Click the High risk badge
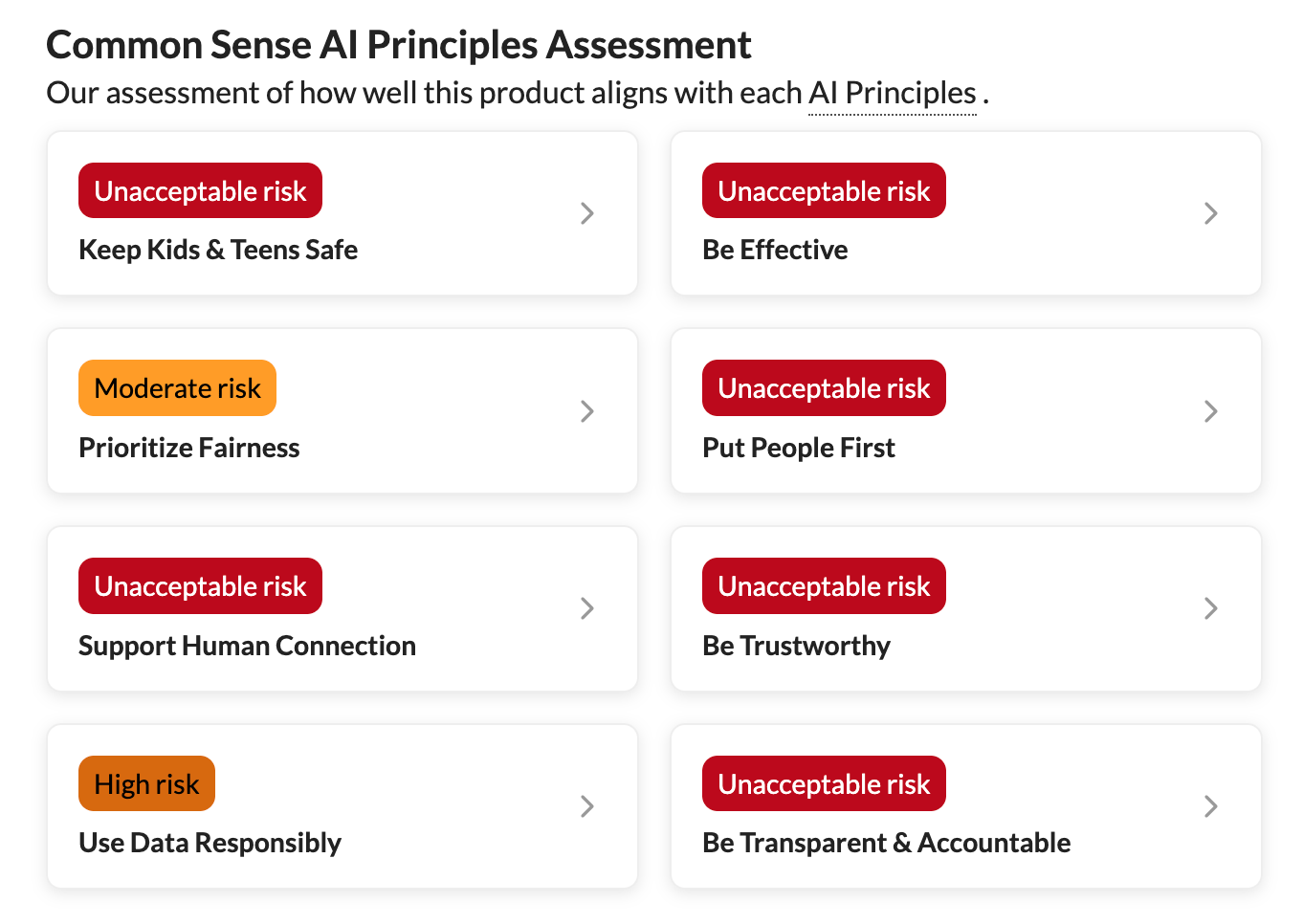 (x=146, y=784)
